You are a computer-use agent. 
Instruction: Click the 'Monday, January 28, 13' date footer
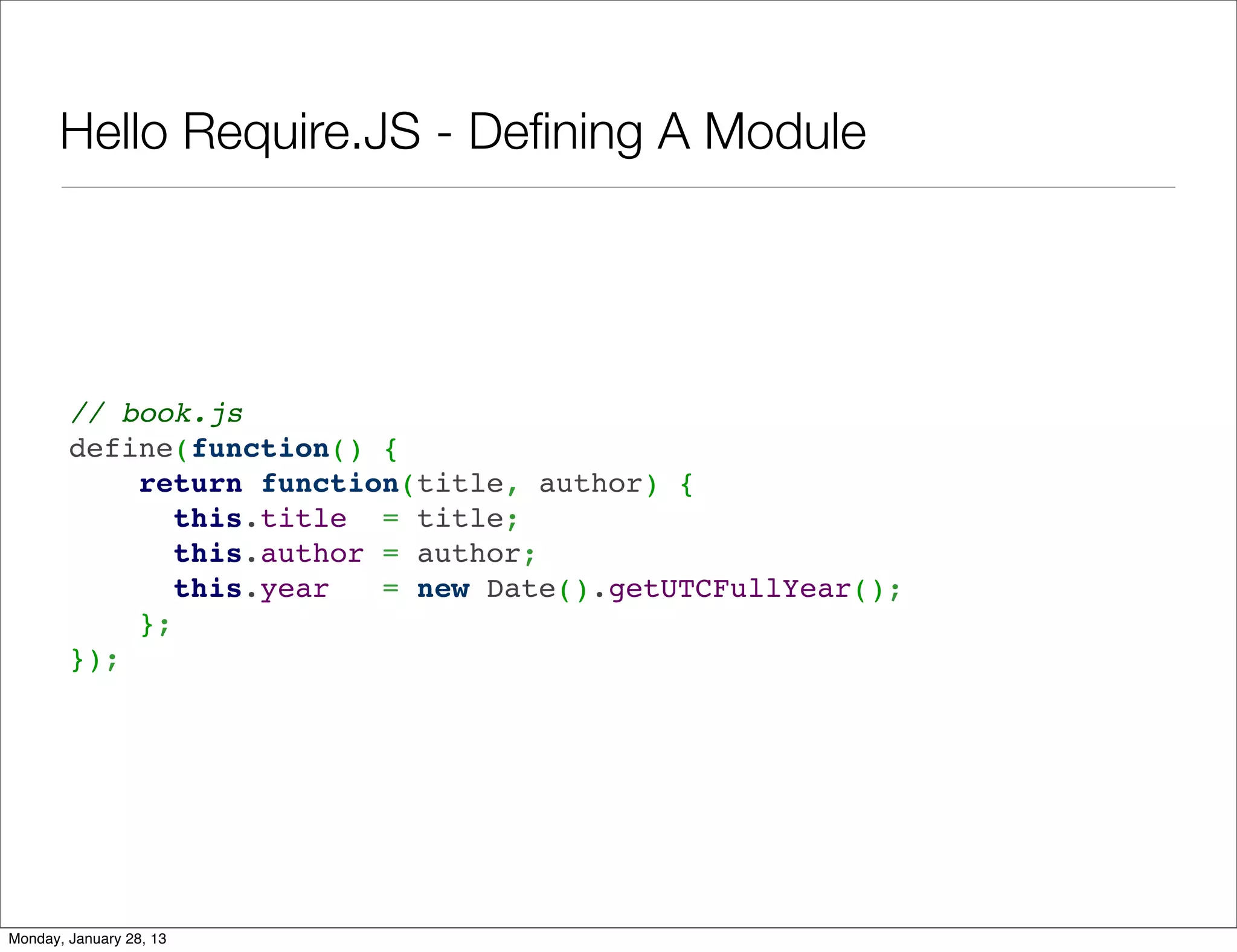click(88, 939)
